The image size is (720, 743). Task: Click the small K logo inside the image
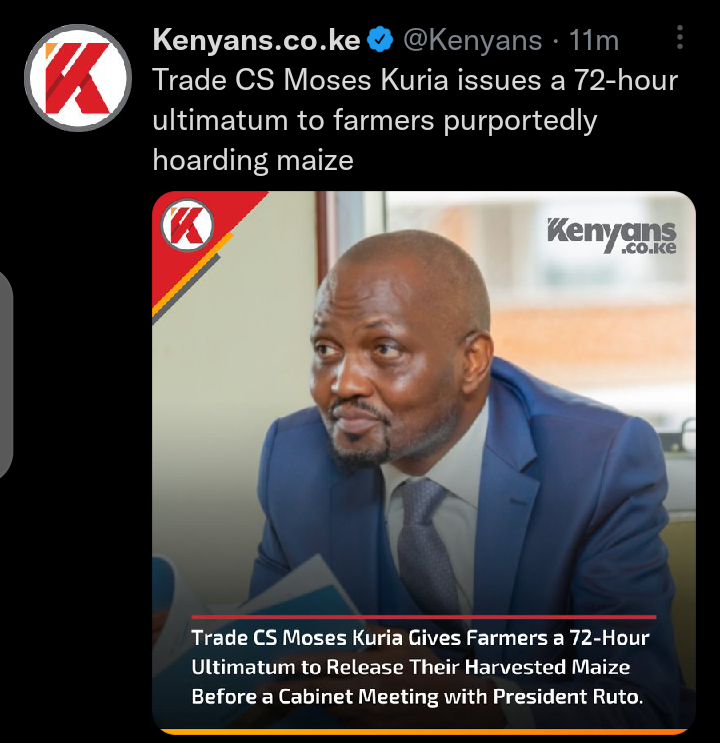click(x=187, y=225)
